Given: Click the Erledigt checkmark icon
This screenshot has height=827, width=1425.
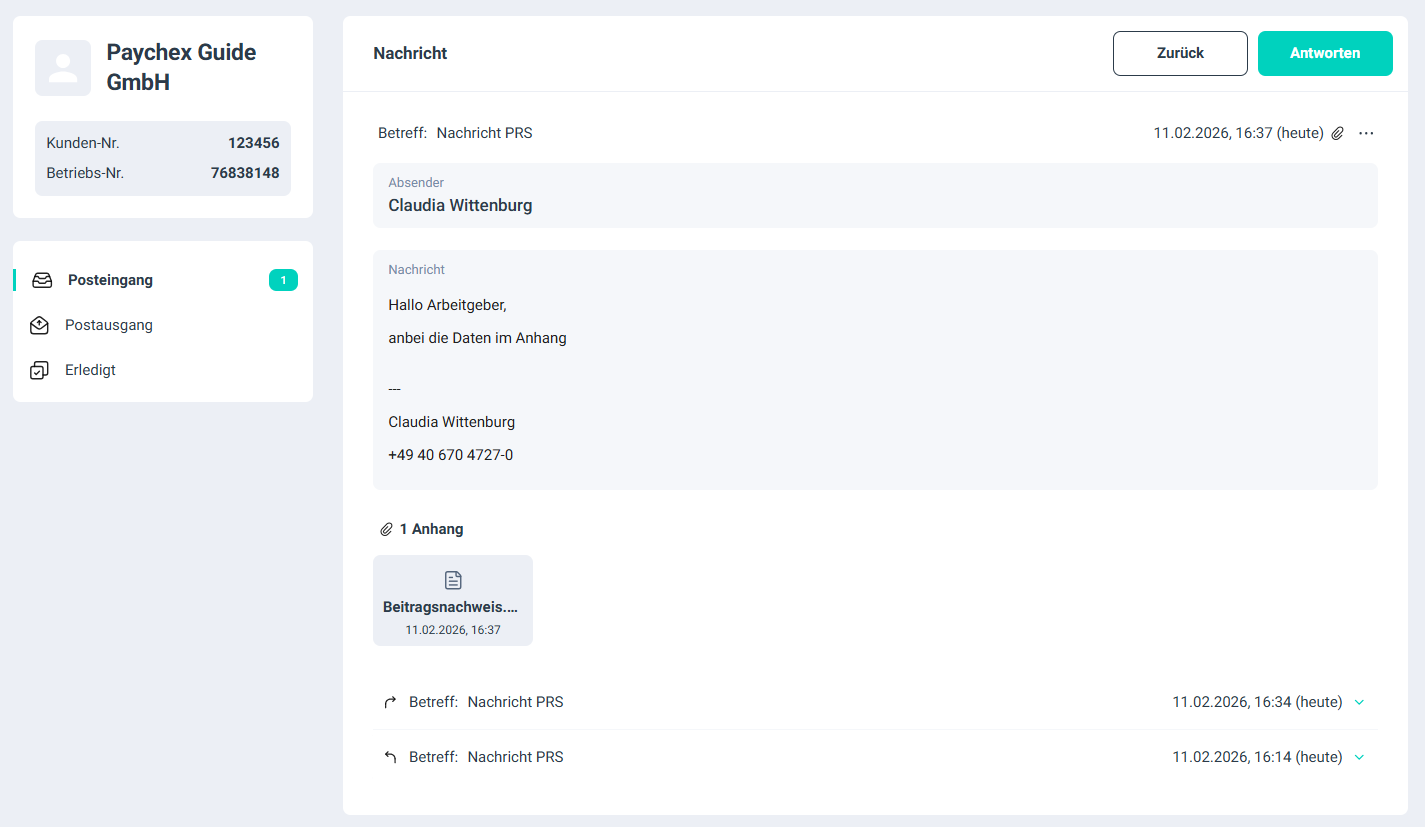Looking at the screenshot, I should click(x=40, y=370).
